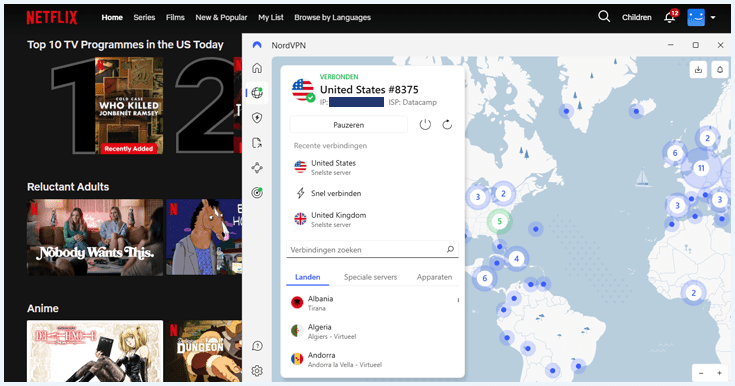Open the Netflix Films menu item
Viewport: 735px width, 386px height.
point(175,17)
